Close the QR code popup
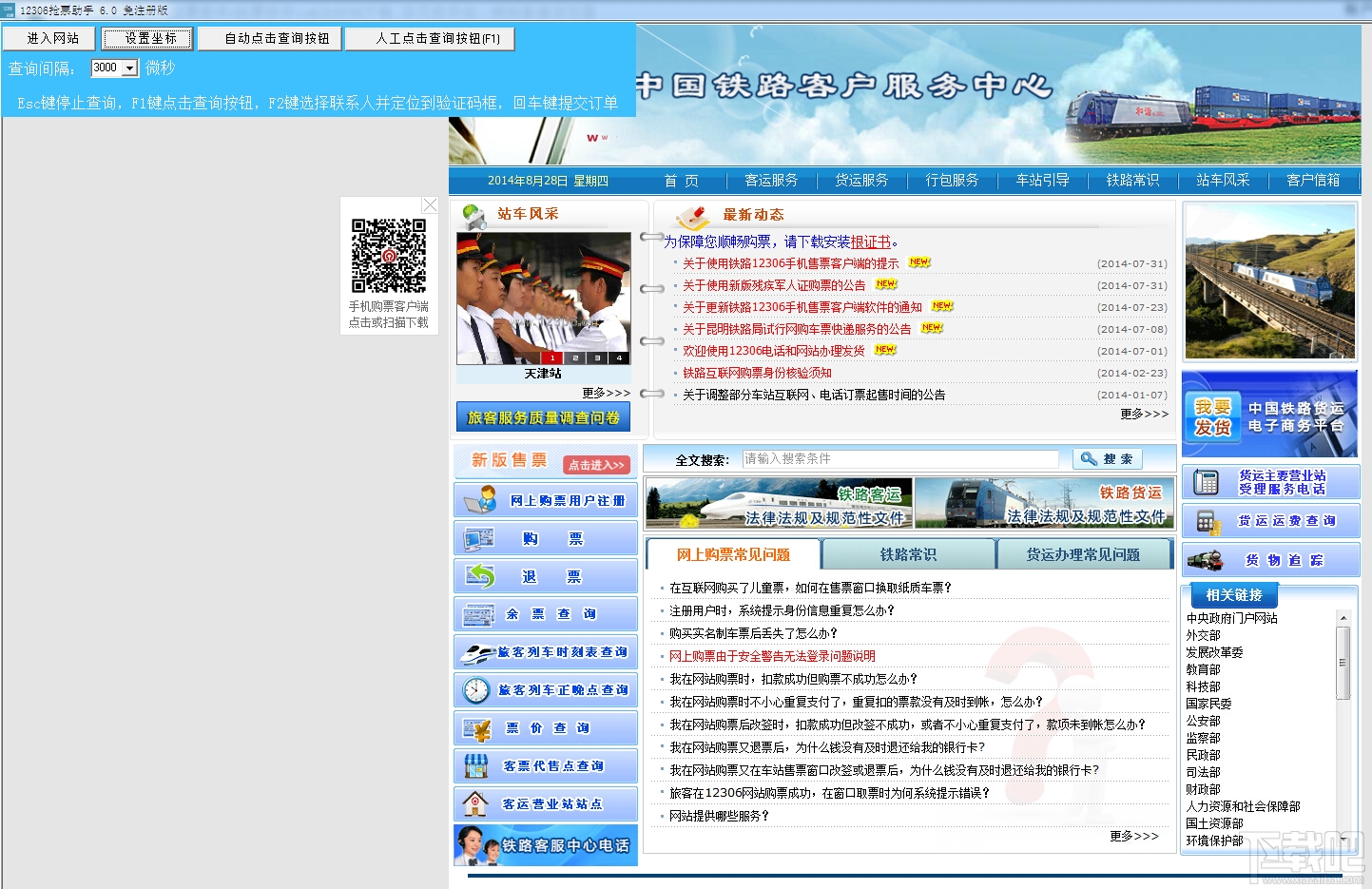Screen dimensions: 1372x889 click(x=430, y=205)
